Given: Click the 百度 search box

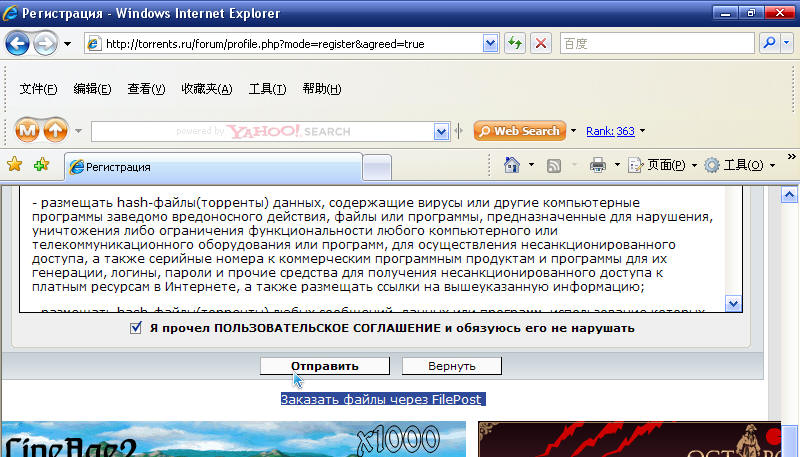Looking at the screenshot, I should click(657, 44).
